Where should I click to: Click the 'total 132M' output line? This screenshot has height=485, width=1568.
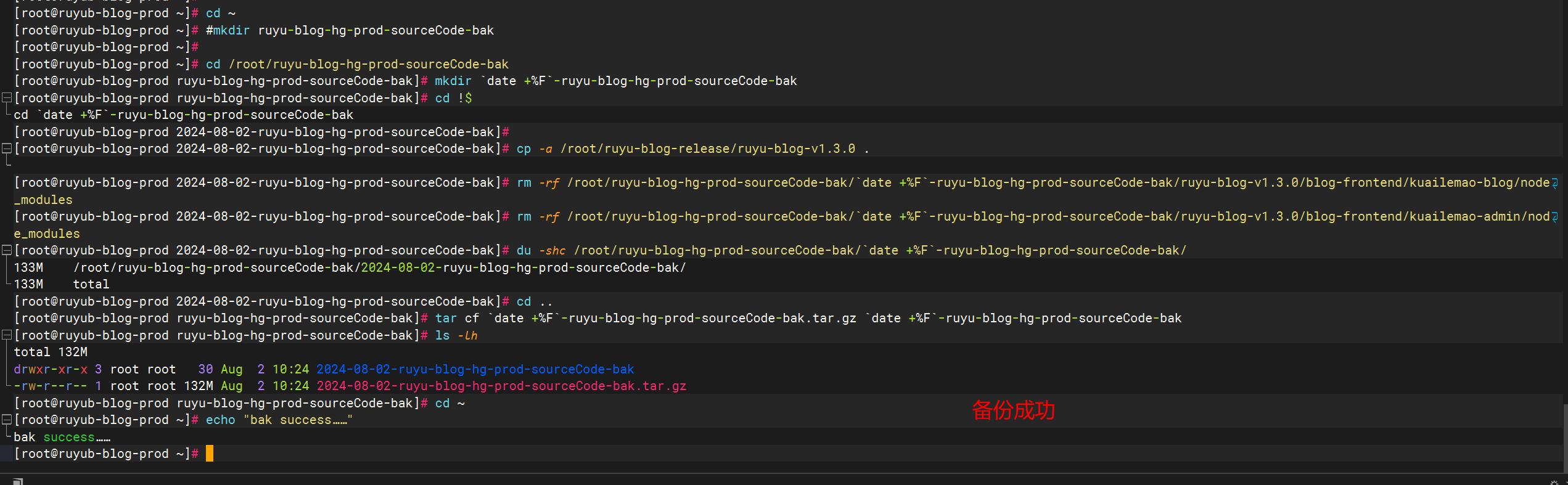click(51, 352)
